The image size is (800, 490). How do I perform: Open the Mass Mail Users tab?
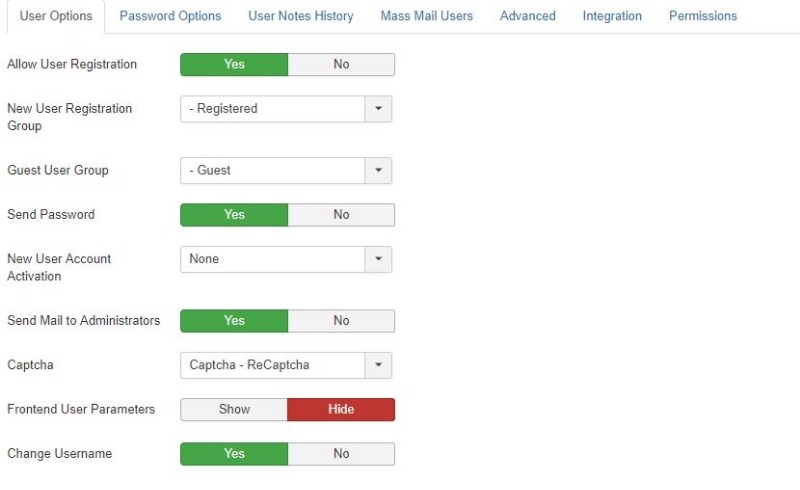click(x=427, y=16)
